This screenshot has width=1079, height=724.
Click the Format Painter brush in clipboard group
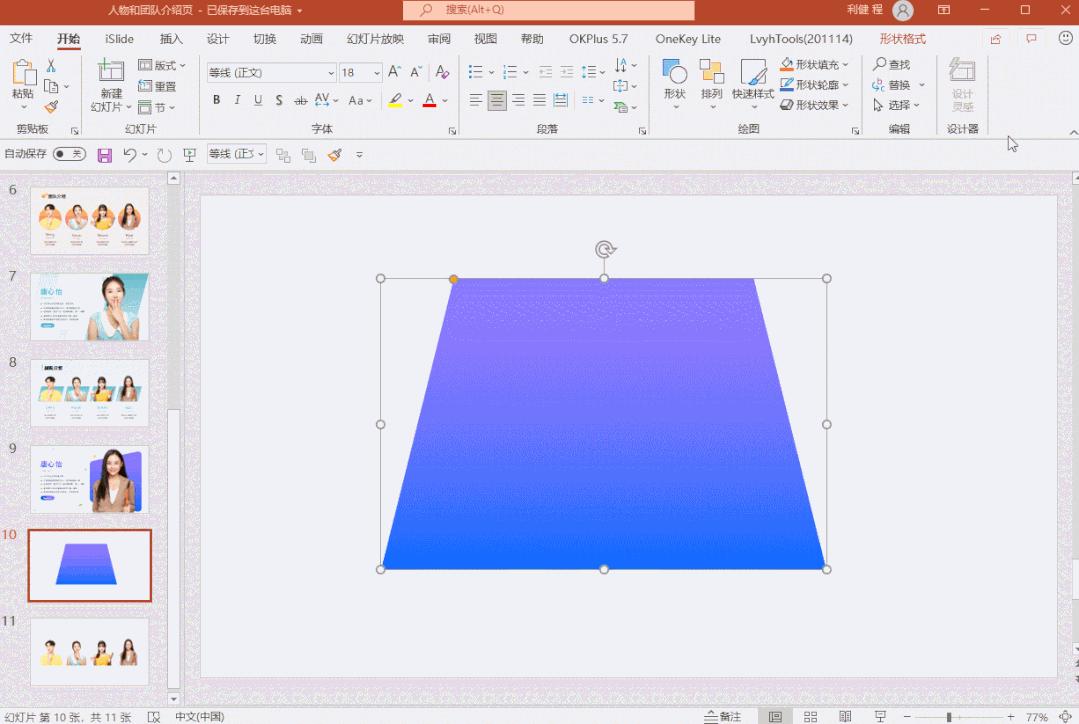pyautogui.click(x=51, y=107)
